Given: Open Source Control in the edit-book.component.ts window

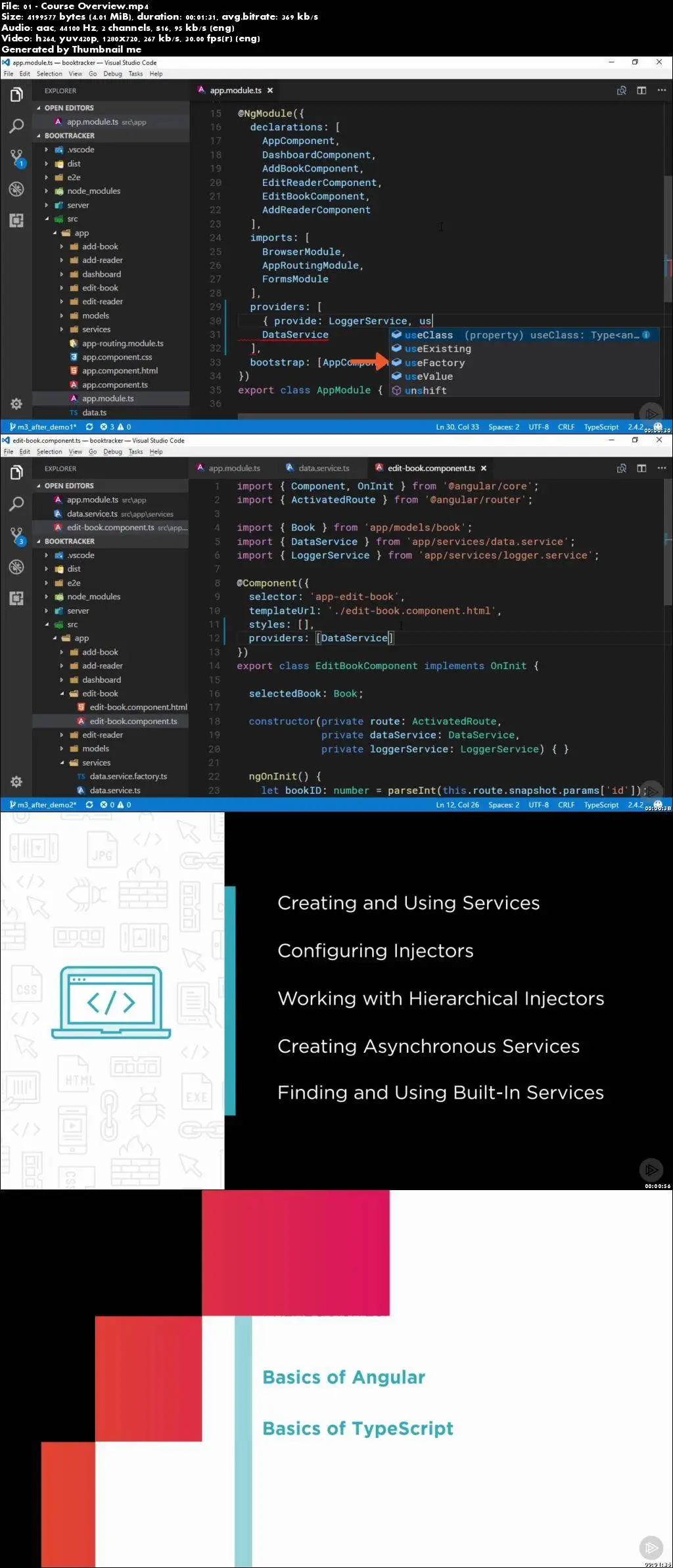Looking at the screenshot, I should [x=16, y=536].
